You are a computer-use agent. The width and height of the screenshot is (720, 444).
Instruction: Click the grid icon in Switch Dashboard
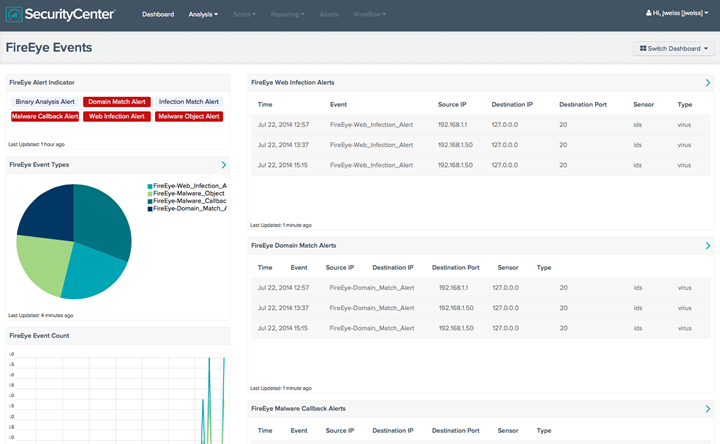(643, 48)
